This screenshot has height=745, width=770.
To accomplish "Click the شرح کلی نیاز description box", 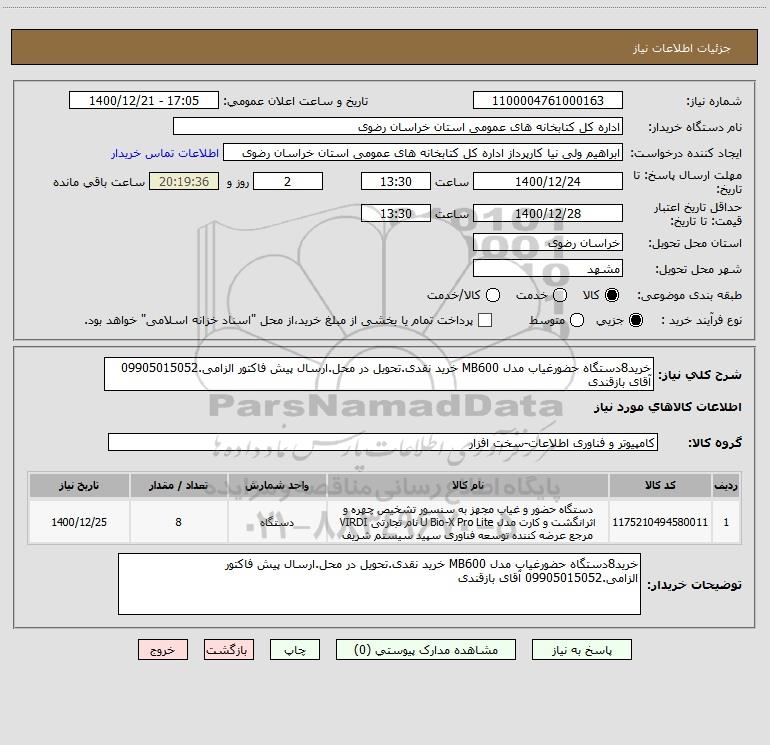I will (379, 374).
